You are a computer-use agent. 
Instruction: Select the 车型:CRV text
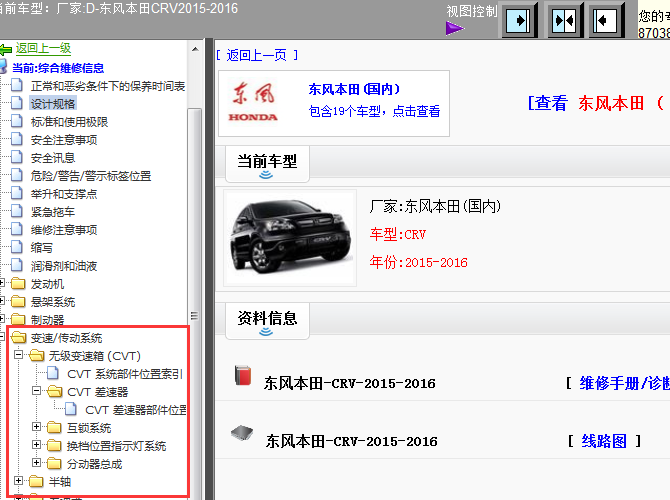pyautogui.click(x=398, y=235)
